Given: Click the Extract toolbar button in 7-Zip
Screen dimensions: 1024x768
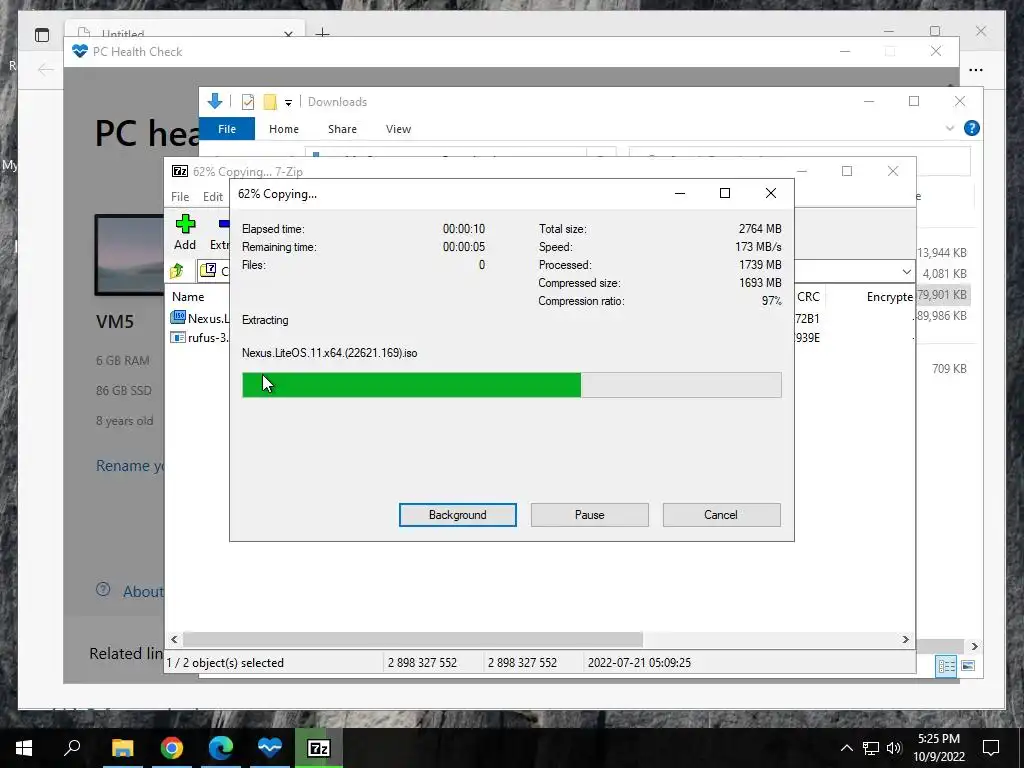Looking at the screenshot, I should tap(219, 232).
